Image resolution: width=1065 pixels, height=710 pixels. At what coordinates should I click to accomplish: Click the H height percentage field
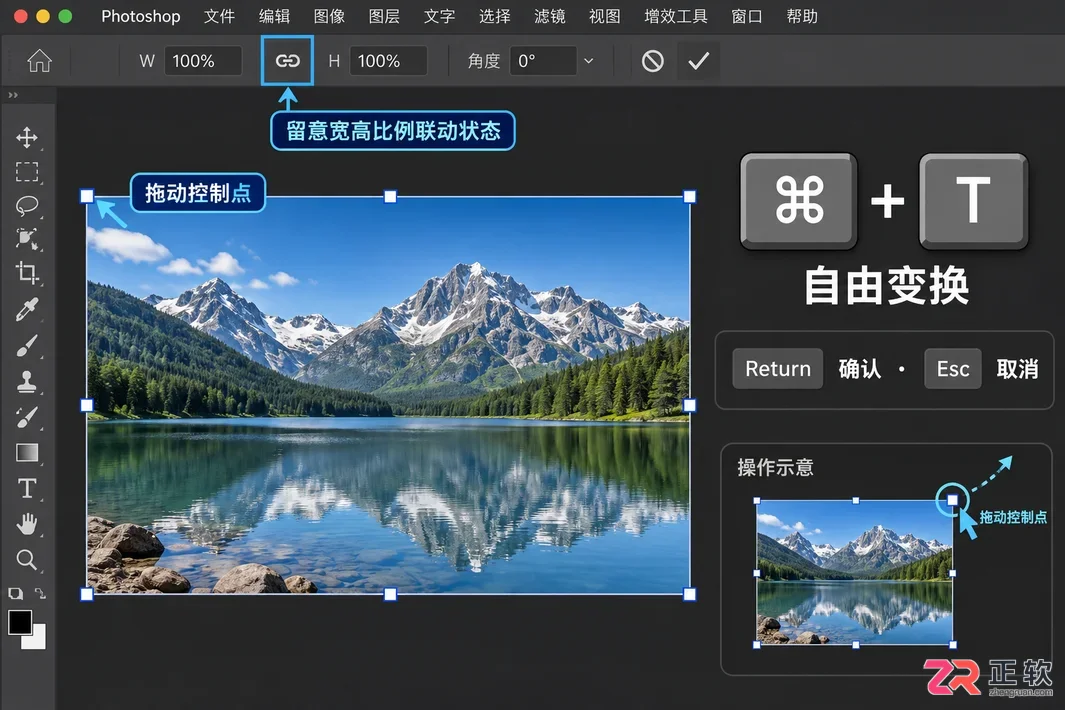point(389,60)
